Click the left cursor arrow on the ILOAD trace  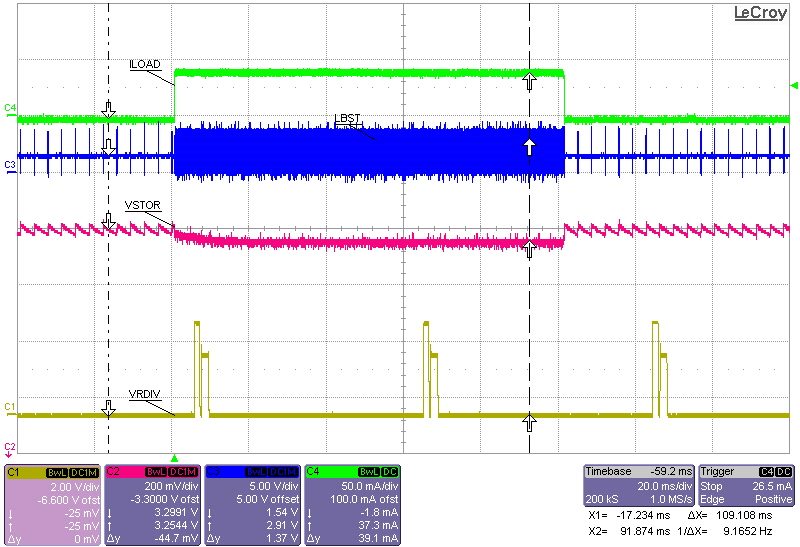[x=108, y=107]
